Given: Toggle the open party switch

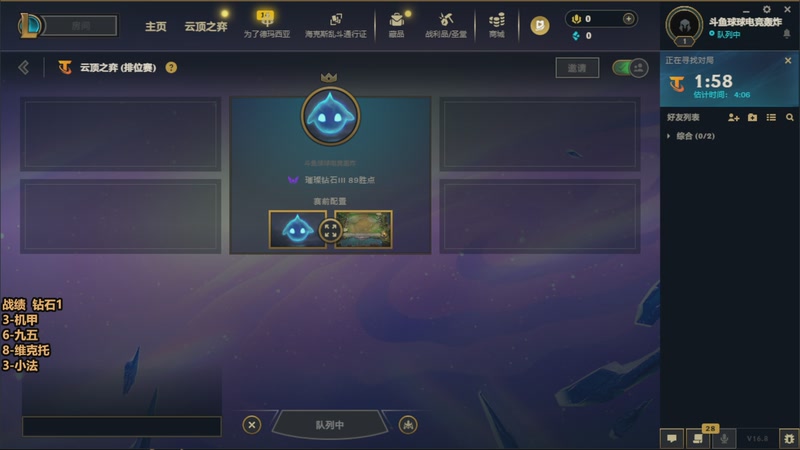Looking at the screenshot, I should click(631, 68).
